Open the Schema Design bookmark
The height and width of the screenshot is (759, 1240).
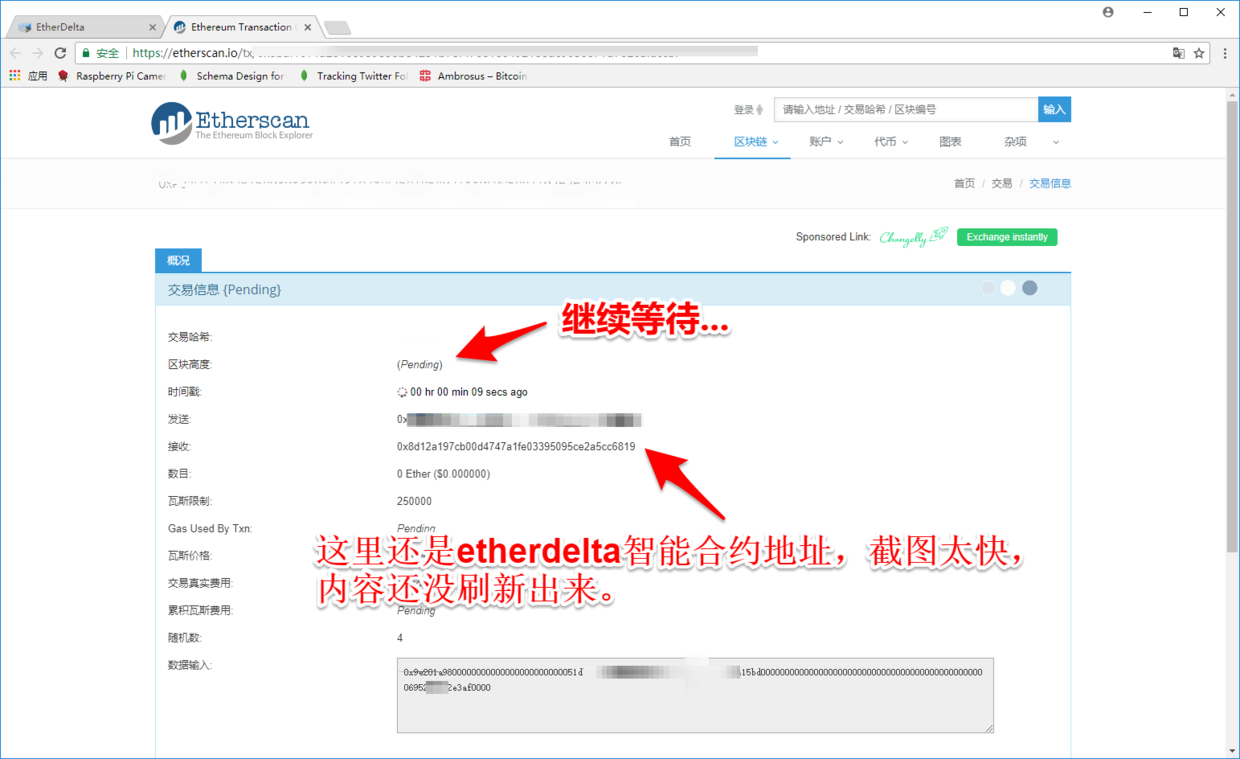[232, 76]
